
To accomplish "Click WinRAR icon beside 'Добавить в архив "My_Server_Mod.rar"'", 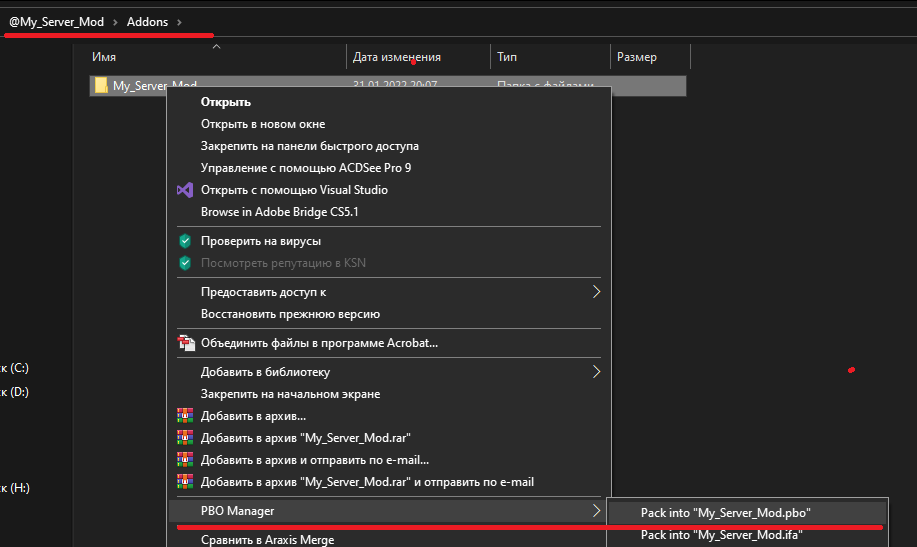I will (x=185, y=438).
